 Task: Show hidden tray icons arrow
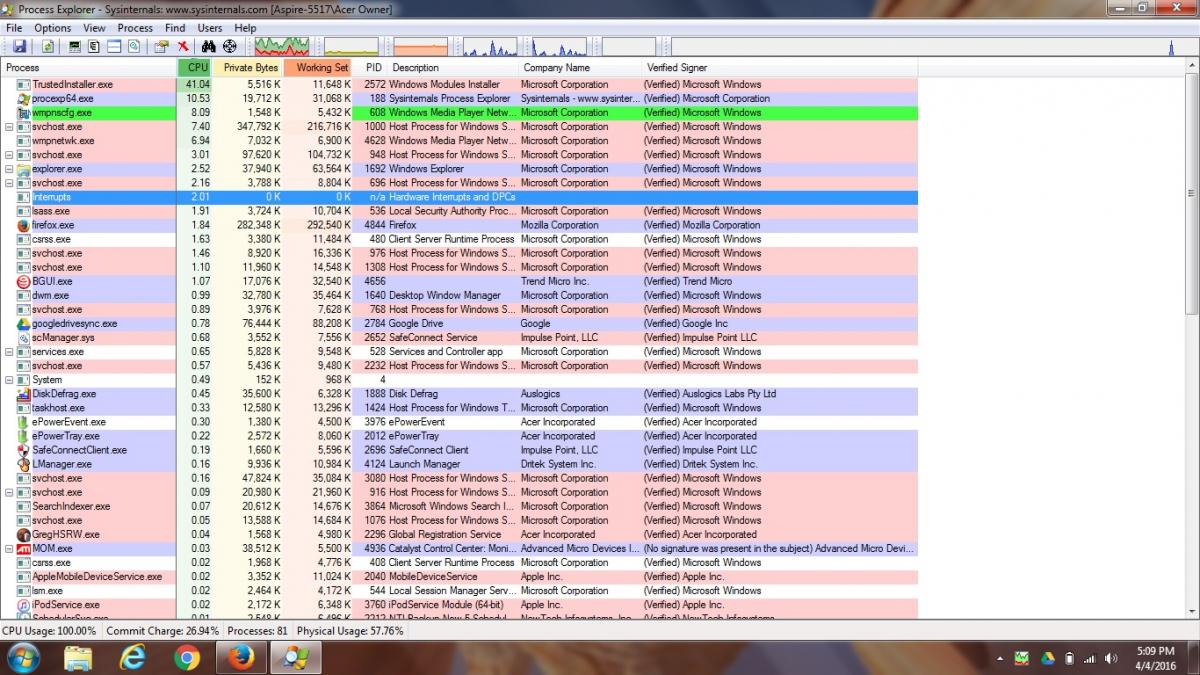(x=1002, y=658)
